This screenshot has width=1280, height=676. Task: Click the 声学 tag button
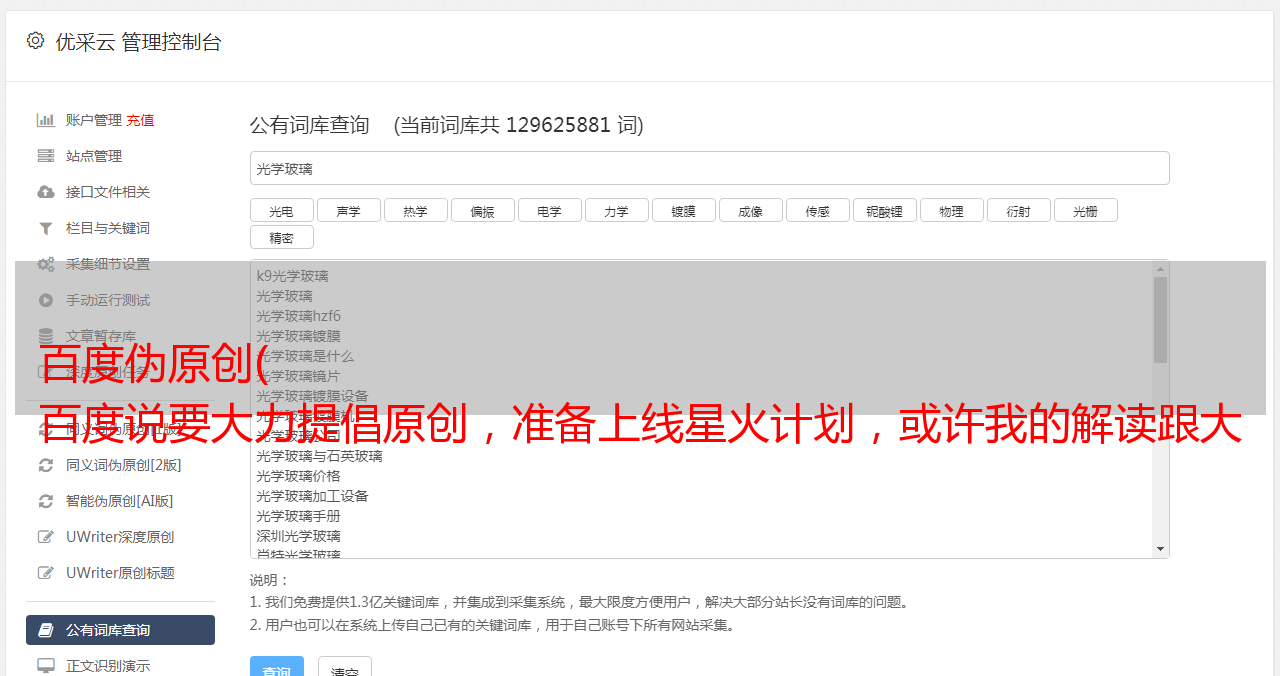coord(348,210)
